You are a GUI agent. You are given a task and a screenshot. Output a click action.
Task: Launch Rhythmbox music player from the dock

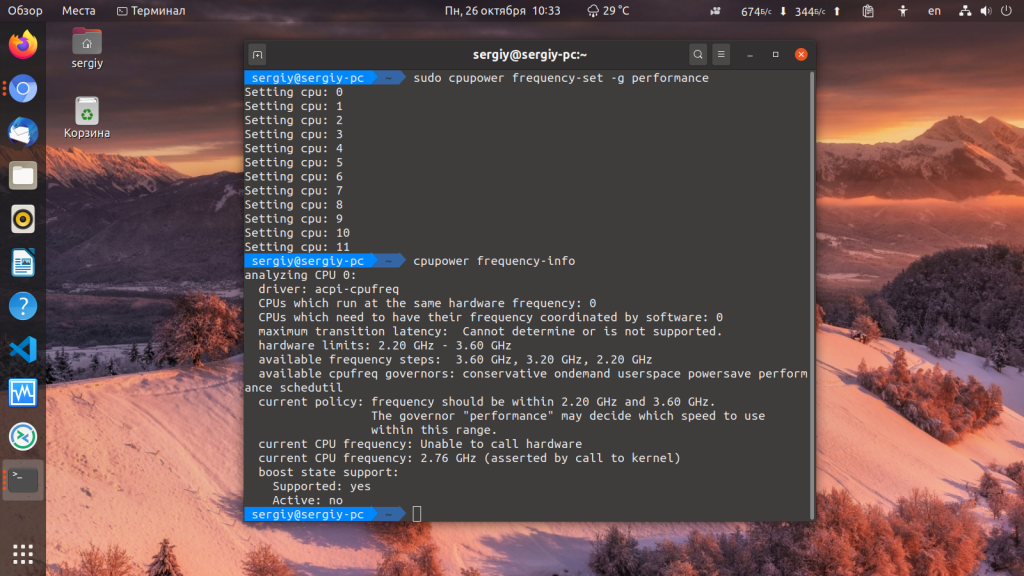pos(23,219)
